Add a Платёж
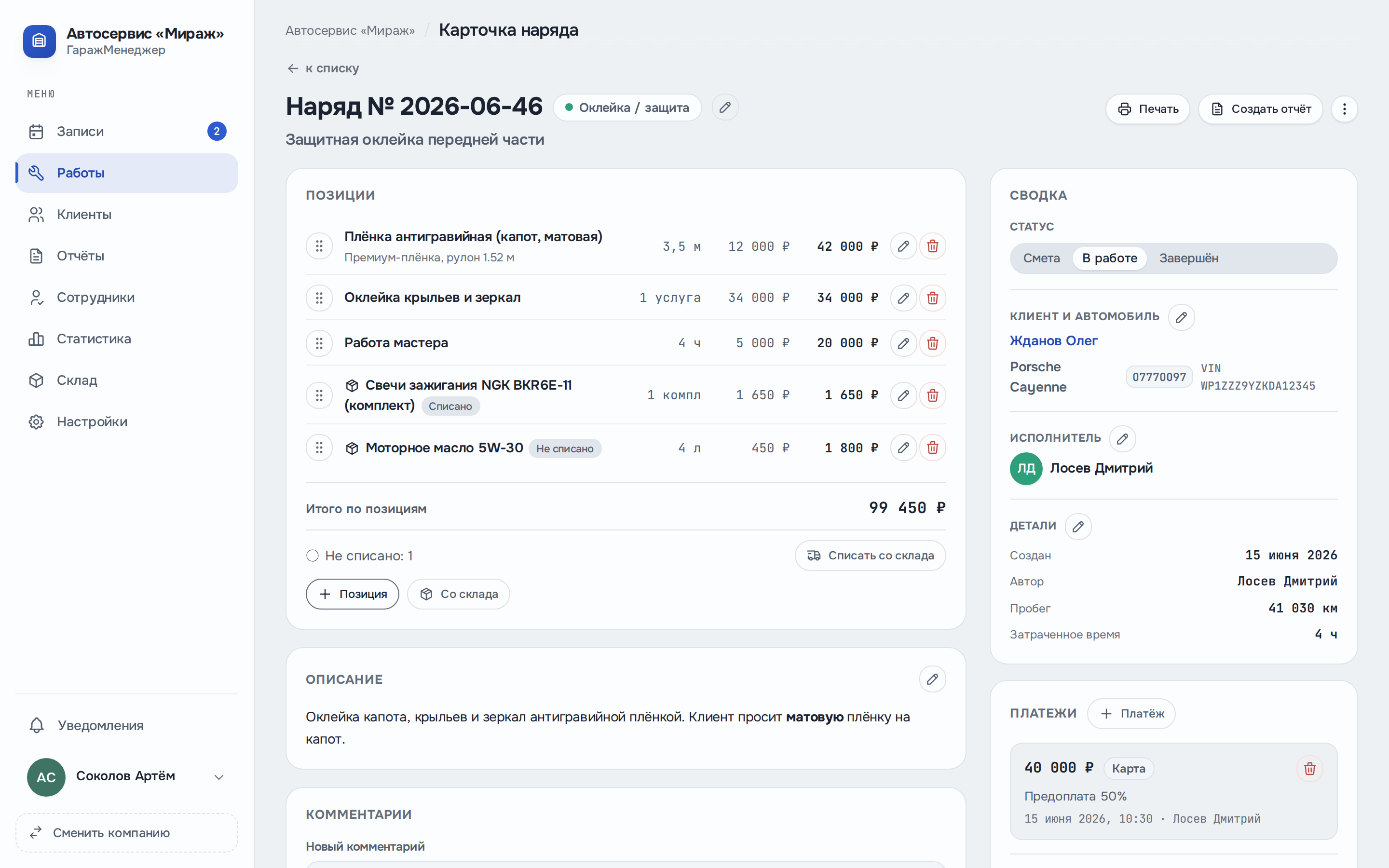 (1131, 714)
